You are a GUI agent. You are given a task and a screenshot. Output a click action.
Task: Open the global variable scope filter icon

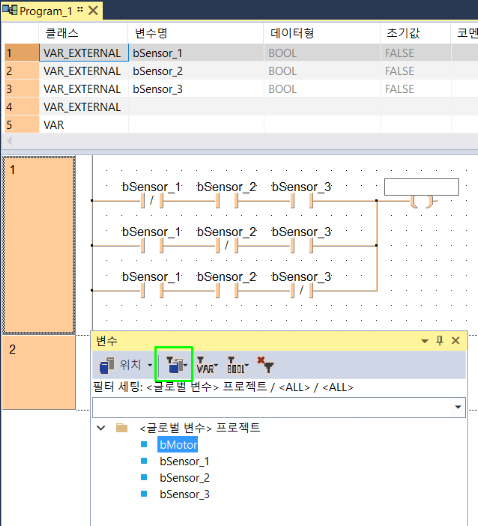[176, 365]
